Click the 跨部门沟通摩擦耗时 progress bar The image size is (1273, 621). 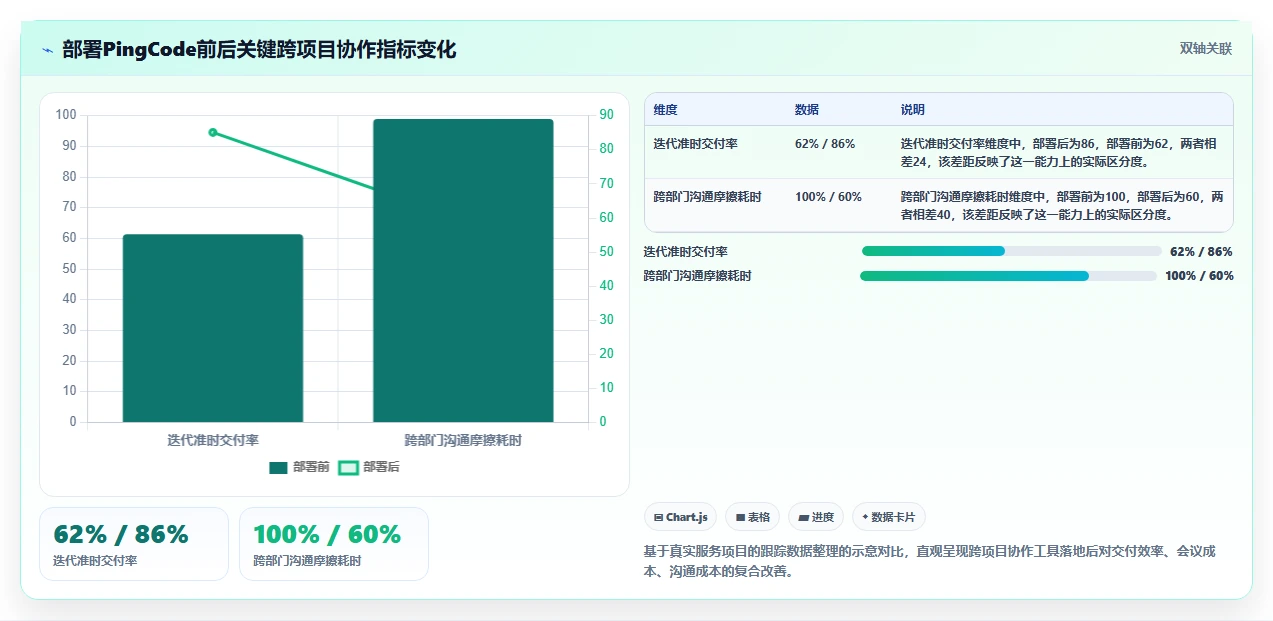(x=1008, y=276)
